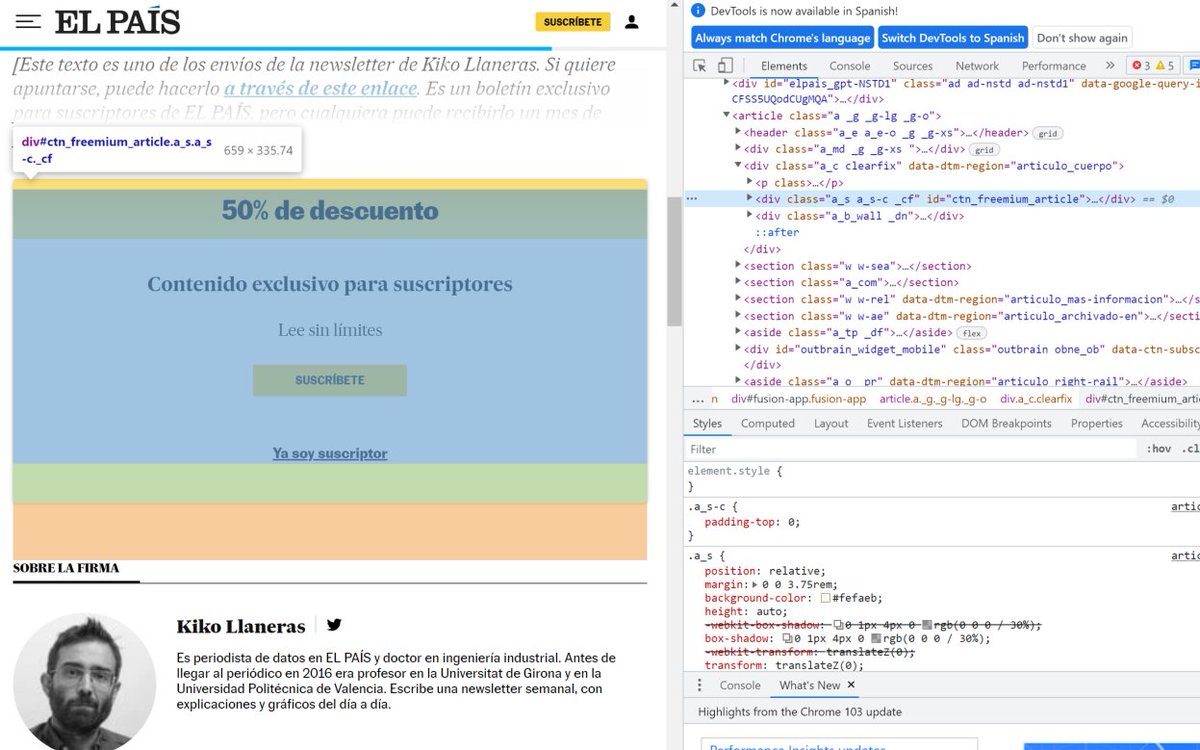The width and height of the screenshot is (1200, 750).
Task: Click Switch DevTools to Spanish button
Action: click(x=953, y=38)
